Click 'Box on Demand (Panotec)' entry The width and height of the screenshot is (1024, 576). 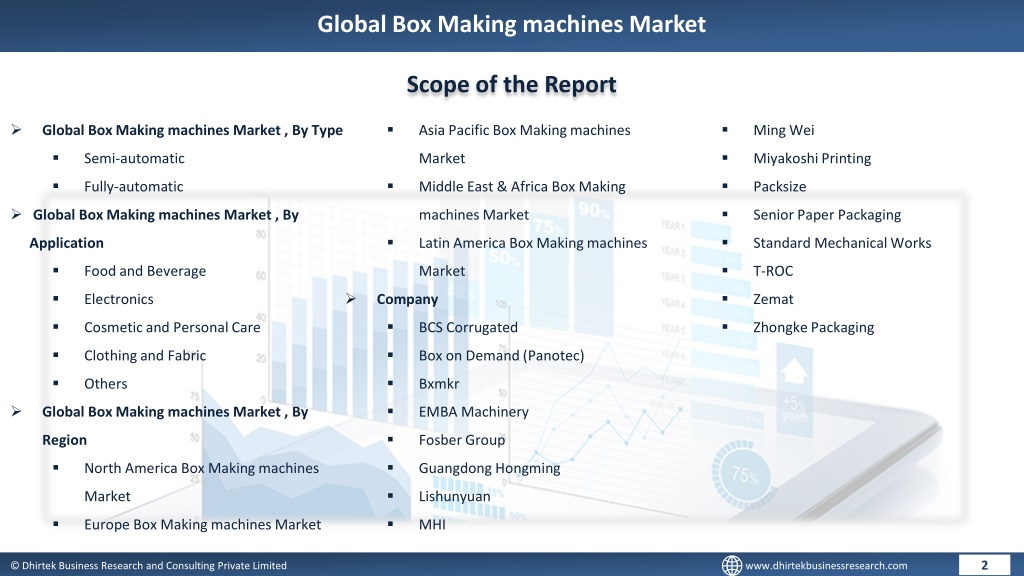click(502, 355)
